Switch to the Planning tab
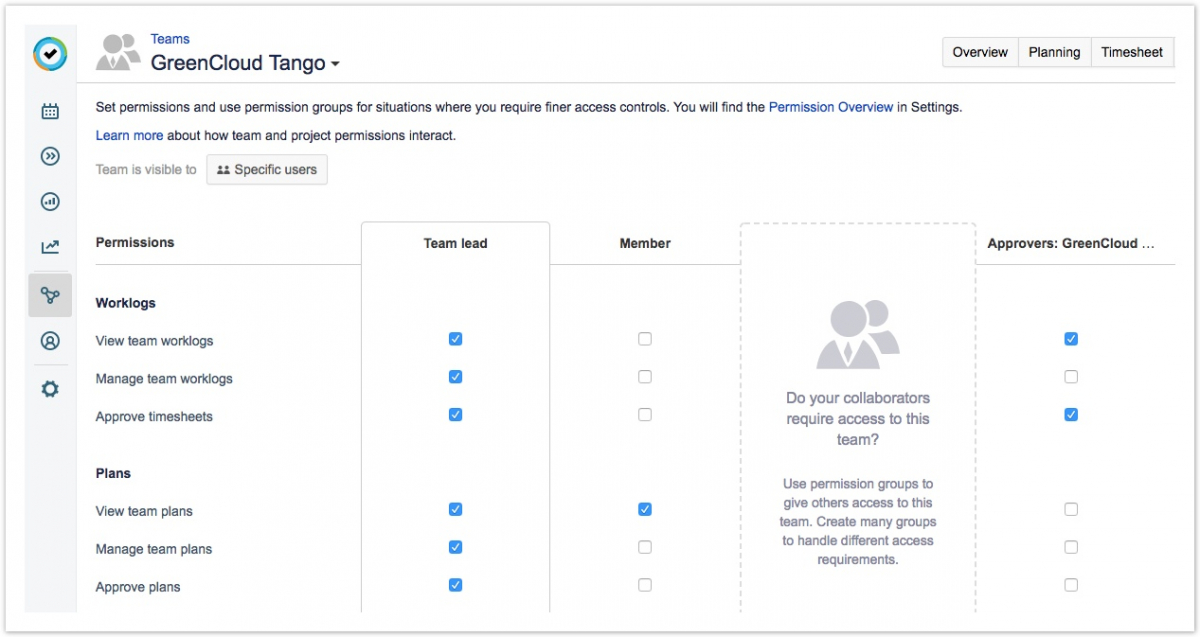 pyautogui.click(x=1054, y=52)
